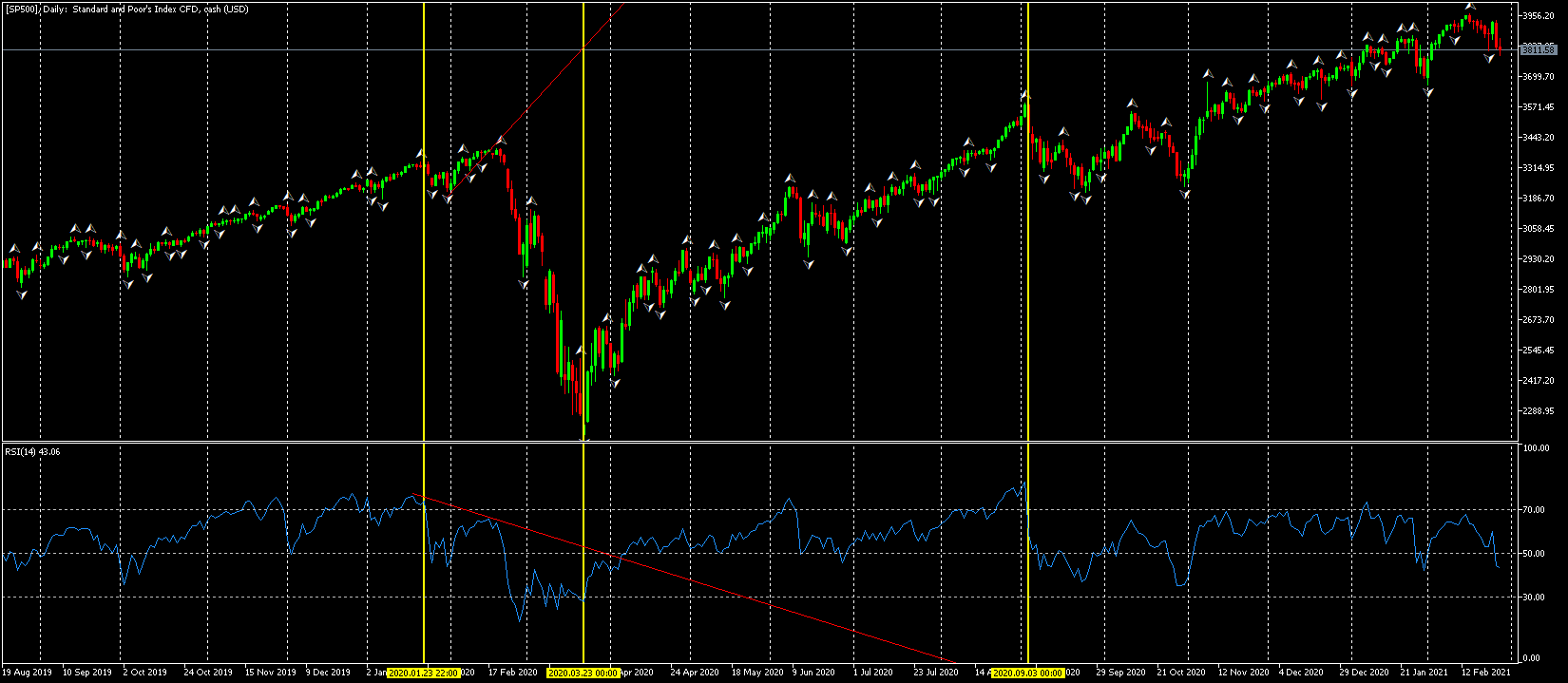Click the RSI 70.00 scale label

coord(1534,510)
